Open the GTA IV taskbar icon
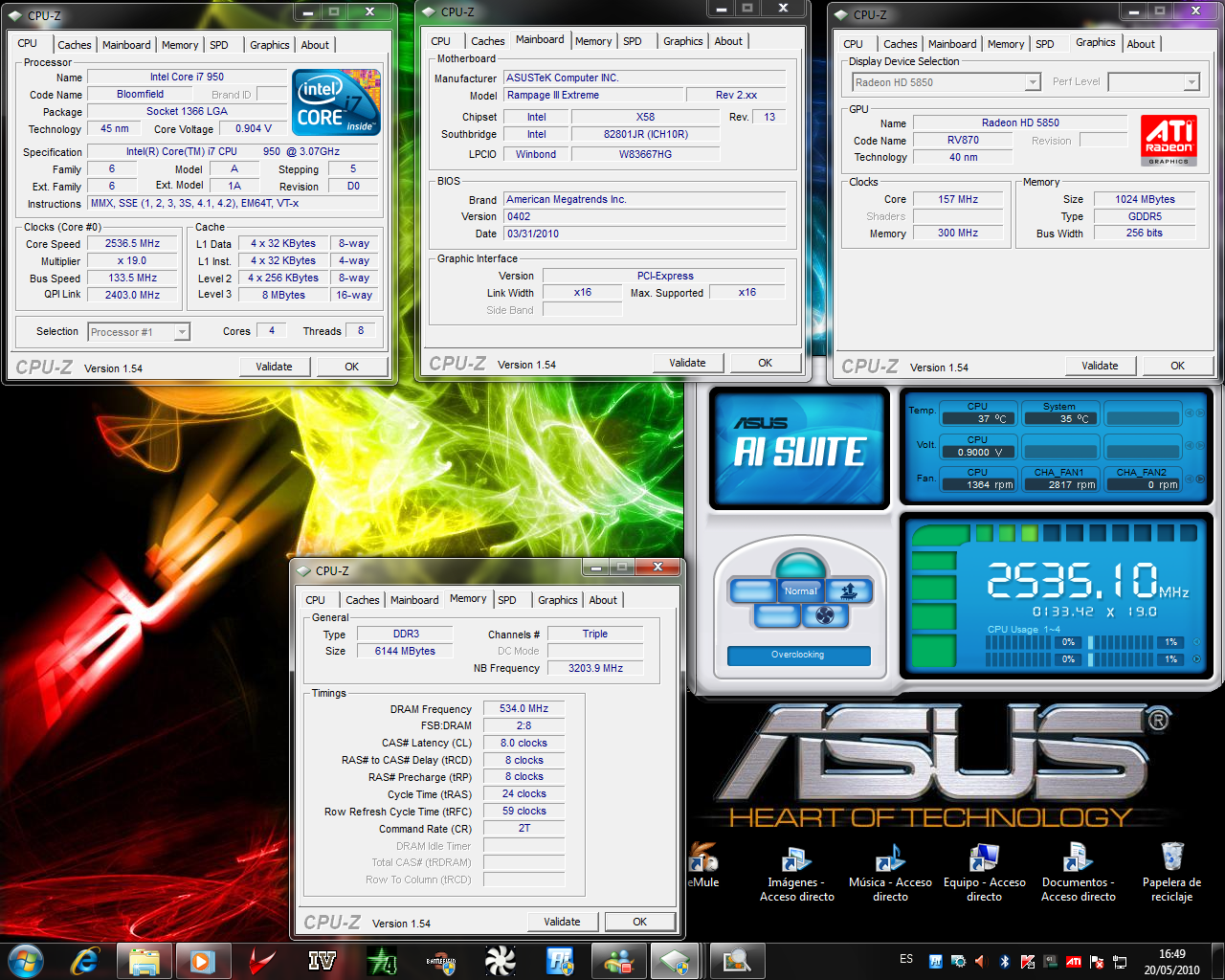Screen dimensions: 1225x980 [322, 960]
